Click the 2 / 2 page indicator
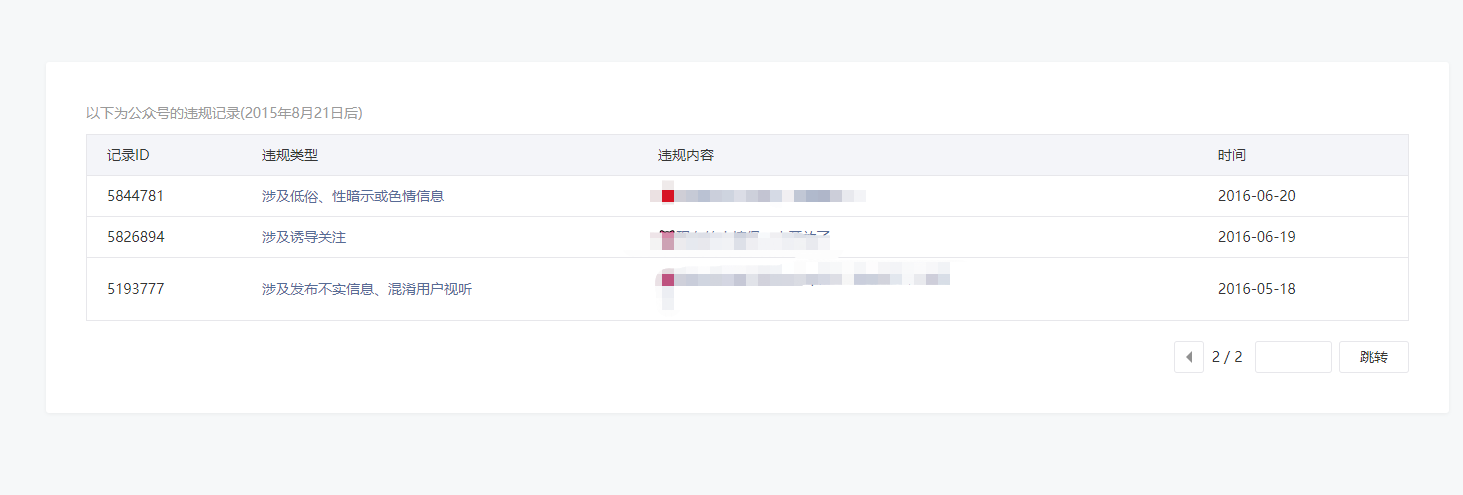1463x495 pixels. (x=1227, y=357)
